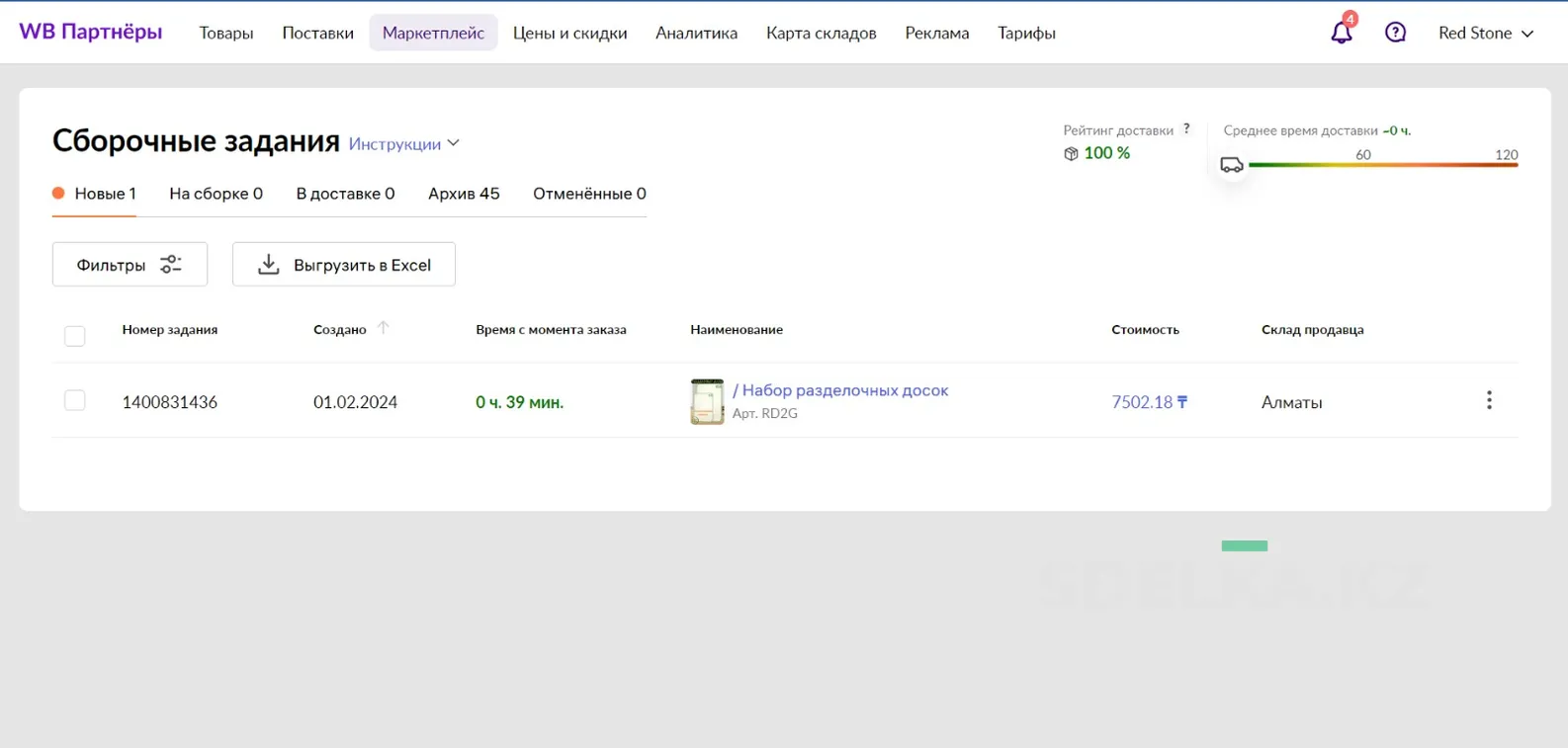Click the Время с момента заказа header
The height and width of the screenshot is (748, 1568).
pyautogui.click(x=551, y=329)
